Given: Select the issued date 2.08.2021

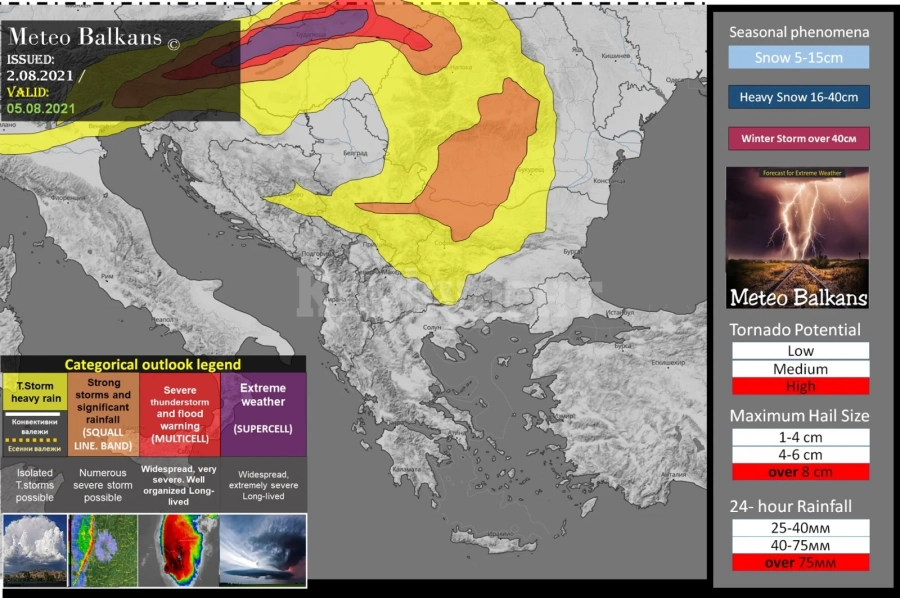Looking at the screenshot, I should (40, 75).
